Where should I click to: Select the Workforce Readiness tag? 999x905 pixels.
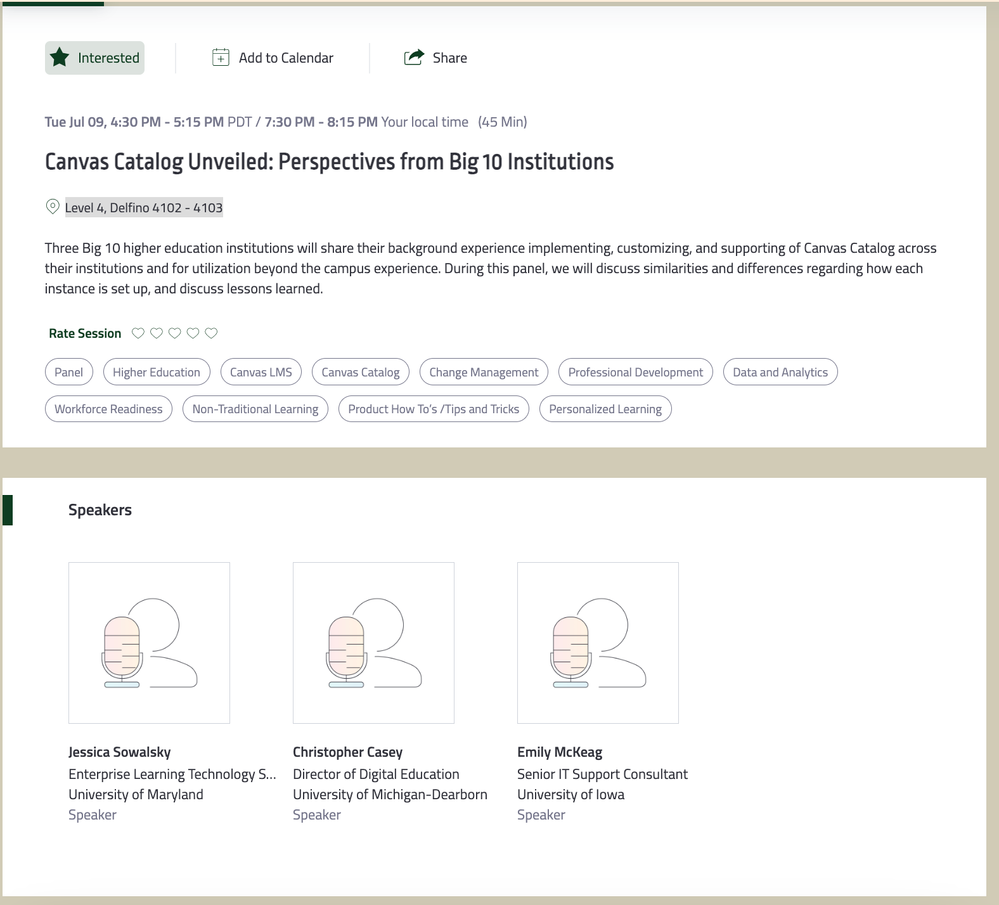108,409
